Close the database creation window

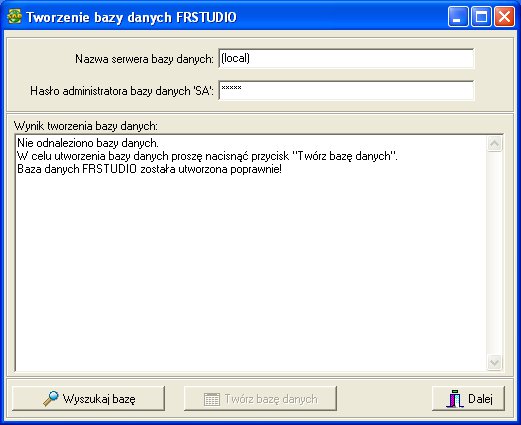click(504, 16)
